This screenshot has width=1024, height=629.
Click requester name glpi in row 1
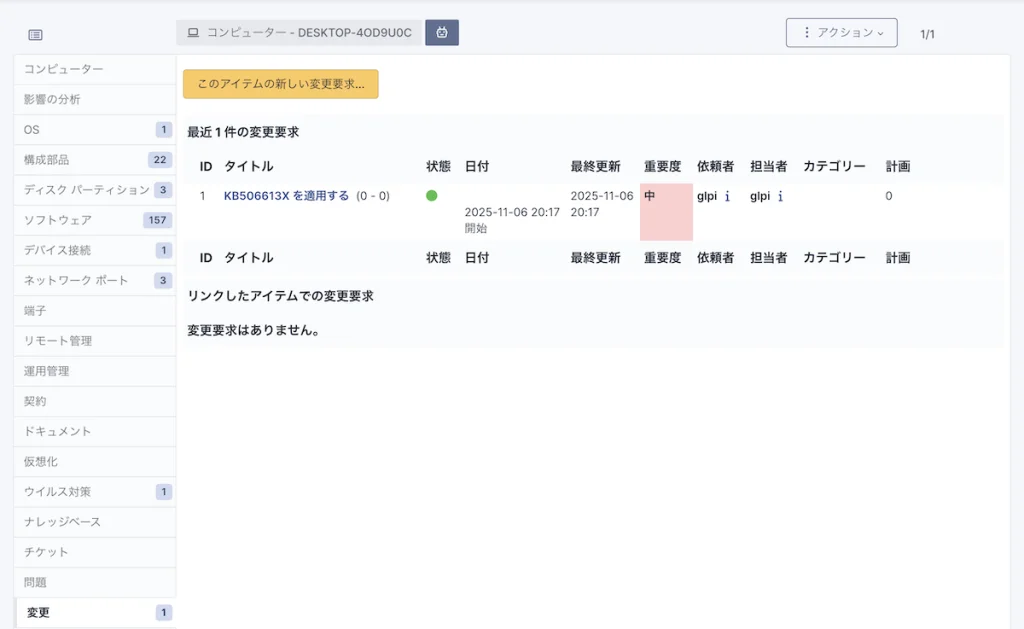[x=707, y=196]
